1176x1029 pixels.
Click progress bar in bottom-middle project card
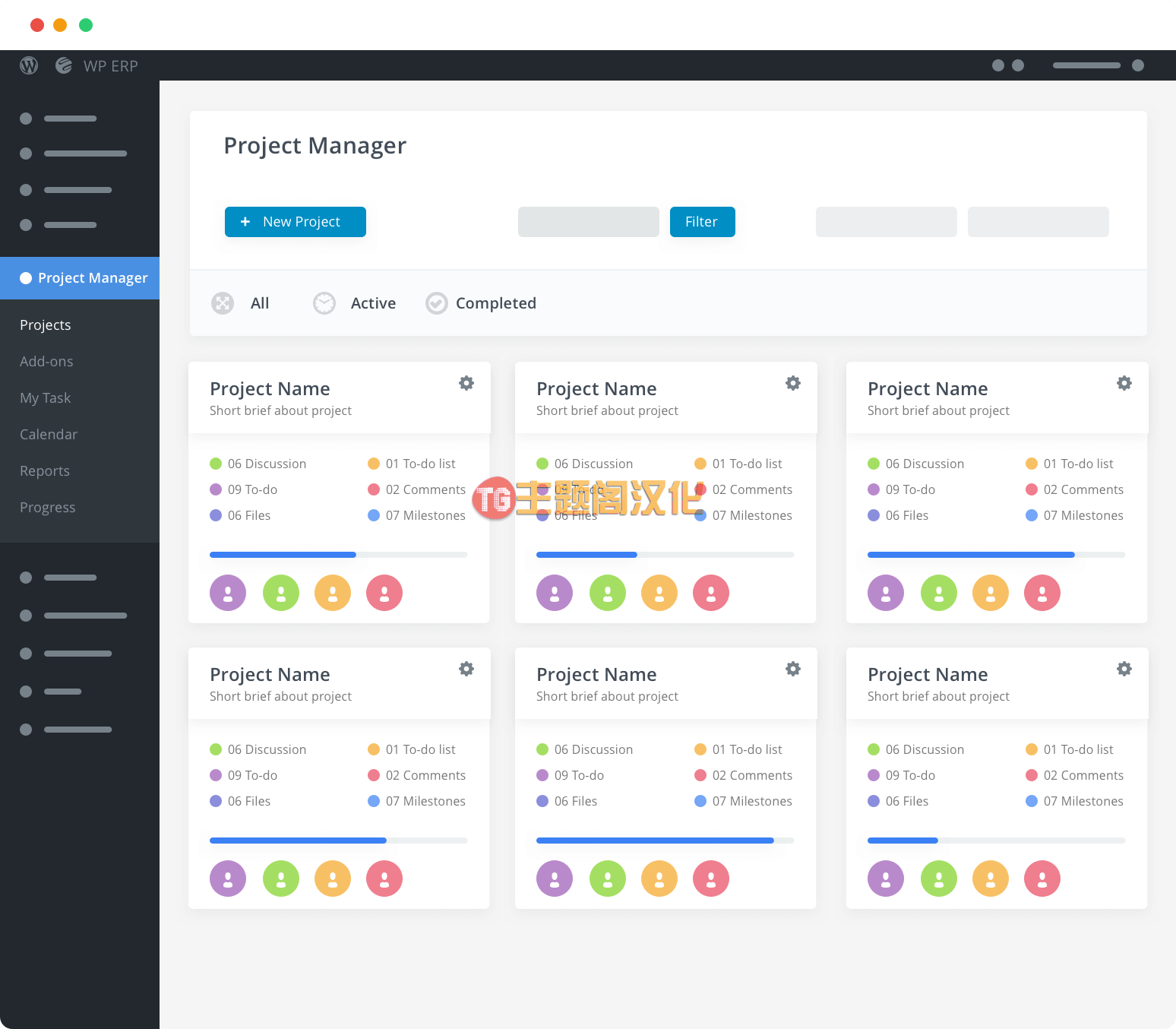665,841
